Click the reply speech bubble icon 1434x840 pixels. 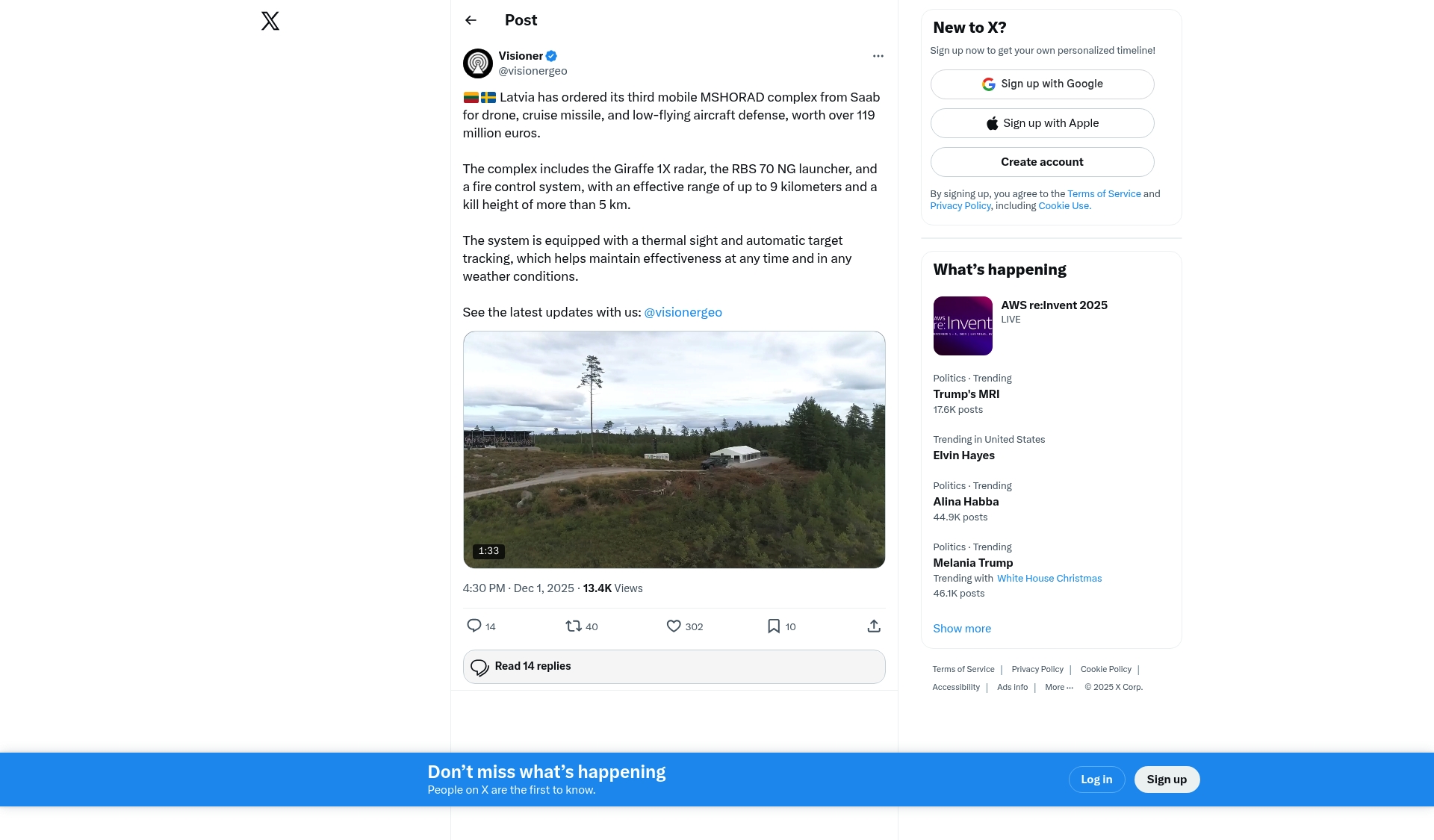click(x=474, y=626)
